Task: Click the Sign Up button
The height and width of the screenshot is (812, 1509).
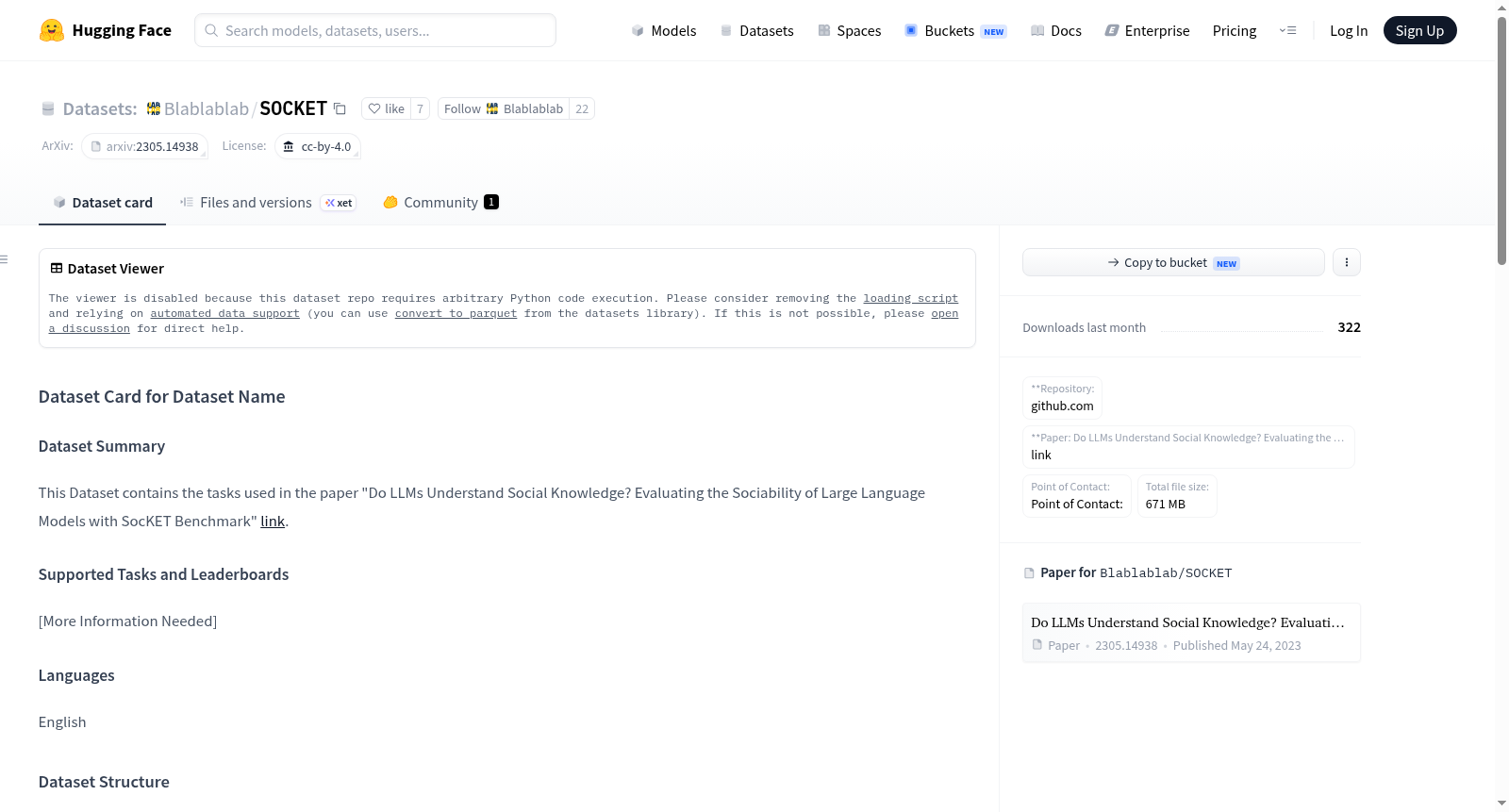Action: [1419, 30]
